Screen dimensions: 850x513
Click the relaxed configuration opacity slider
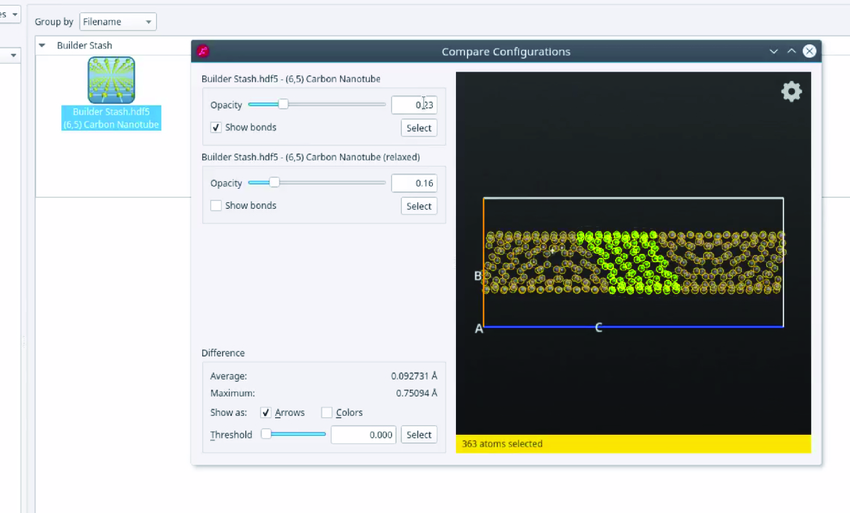pyautogui.click(x=274, y=183)
